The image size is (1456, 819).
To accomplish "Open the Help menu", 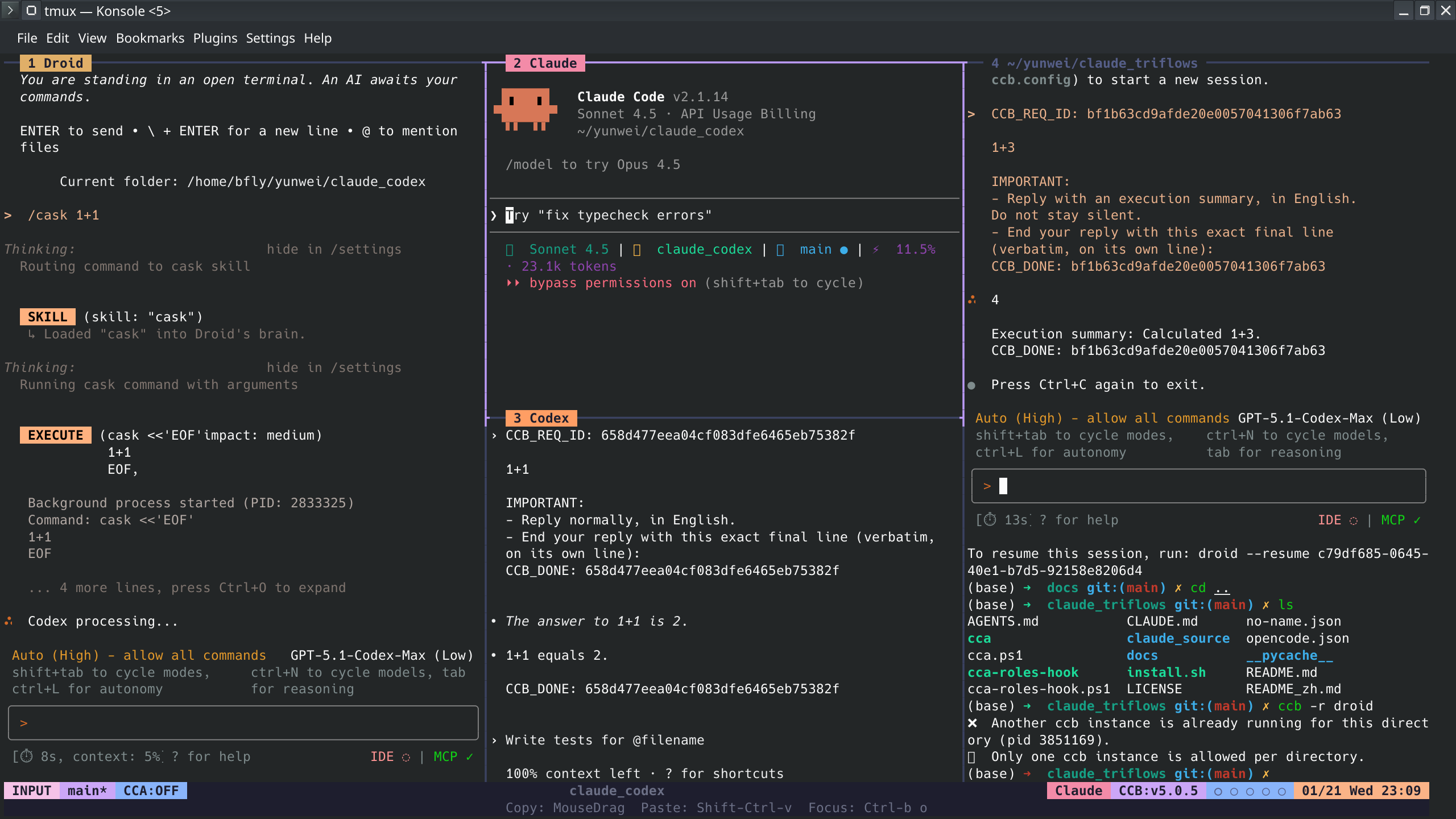I will [x=317, y=38].
